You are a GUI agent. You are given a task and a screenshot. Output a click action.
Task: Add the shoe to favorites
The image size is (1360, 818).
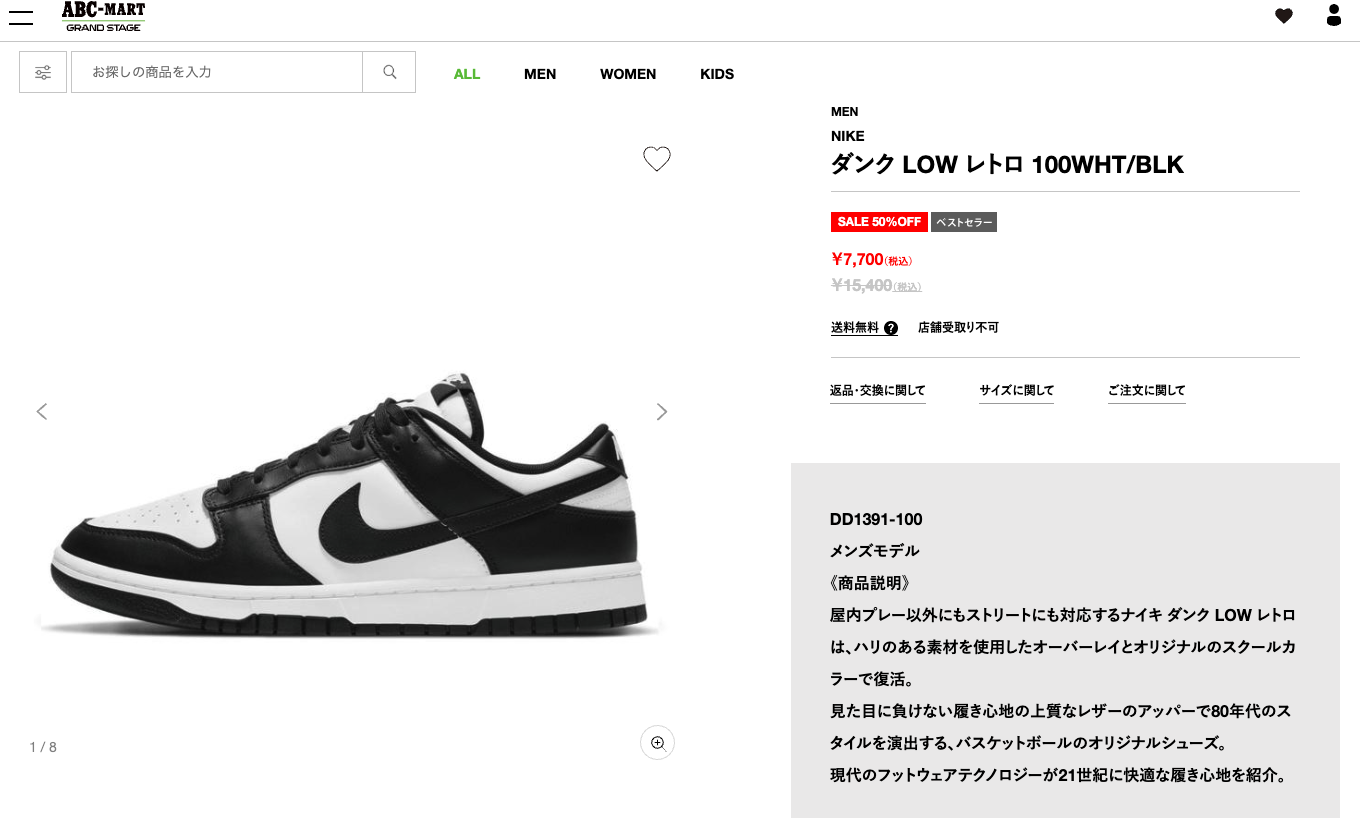657,159
